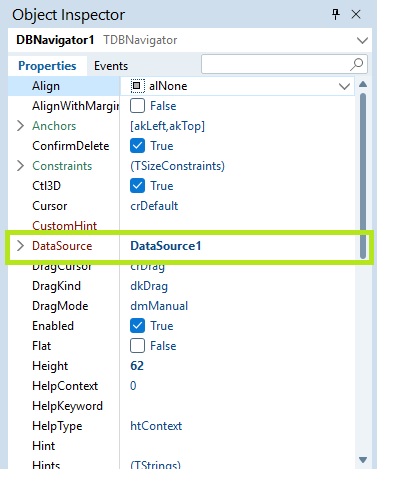
Task: Open the DBNavigator1 component selector dropdown
Action: 362,40
